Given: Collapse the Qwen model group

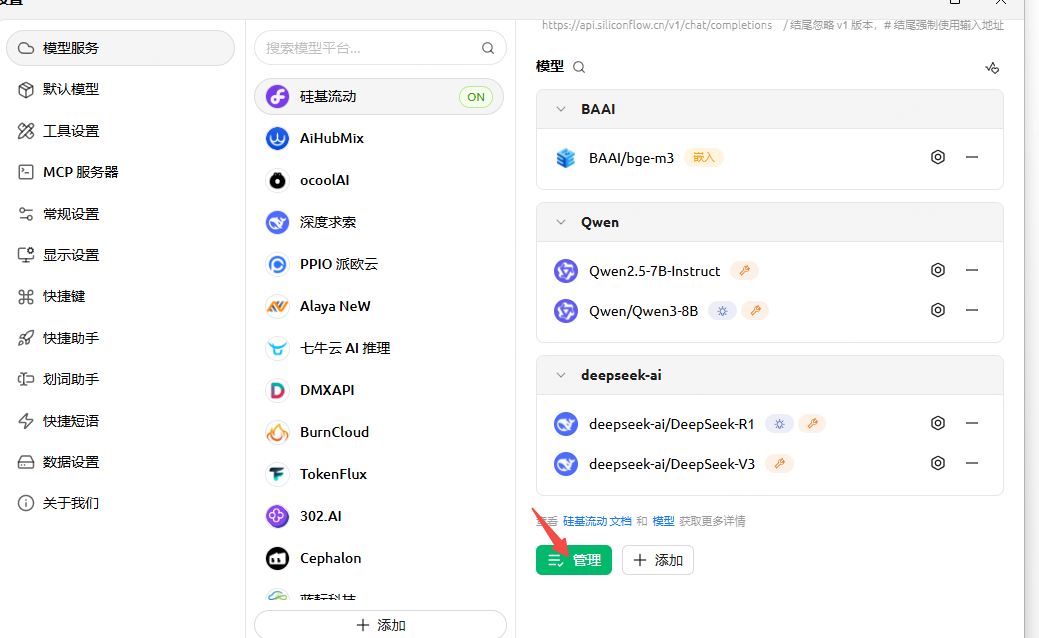Looking at the screenshot, I should pos(561,222).
